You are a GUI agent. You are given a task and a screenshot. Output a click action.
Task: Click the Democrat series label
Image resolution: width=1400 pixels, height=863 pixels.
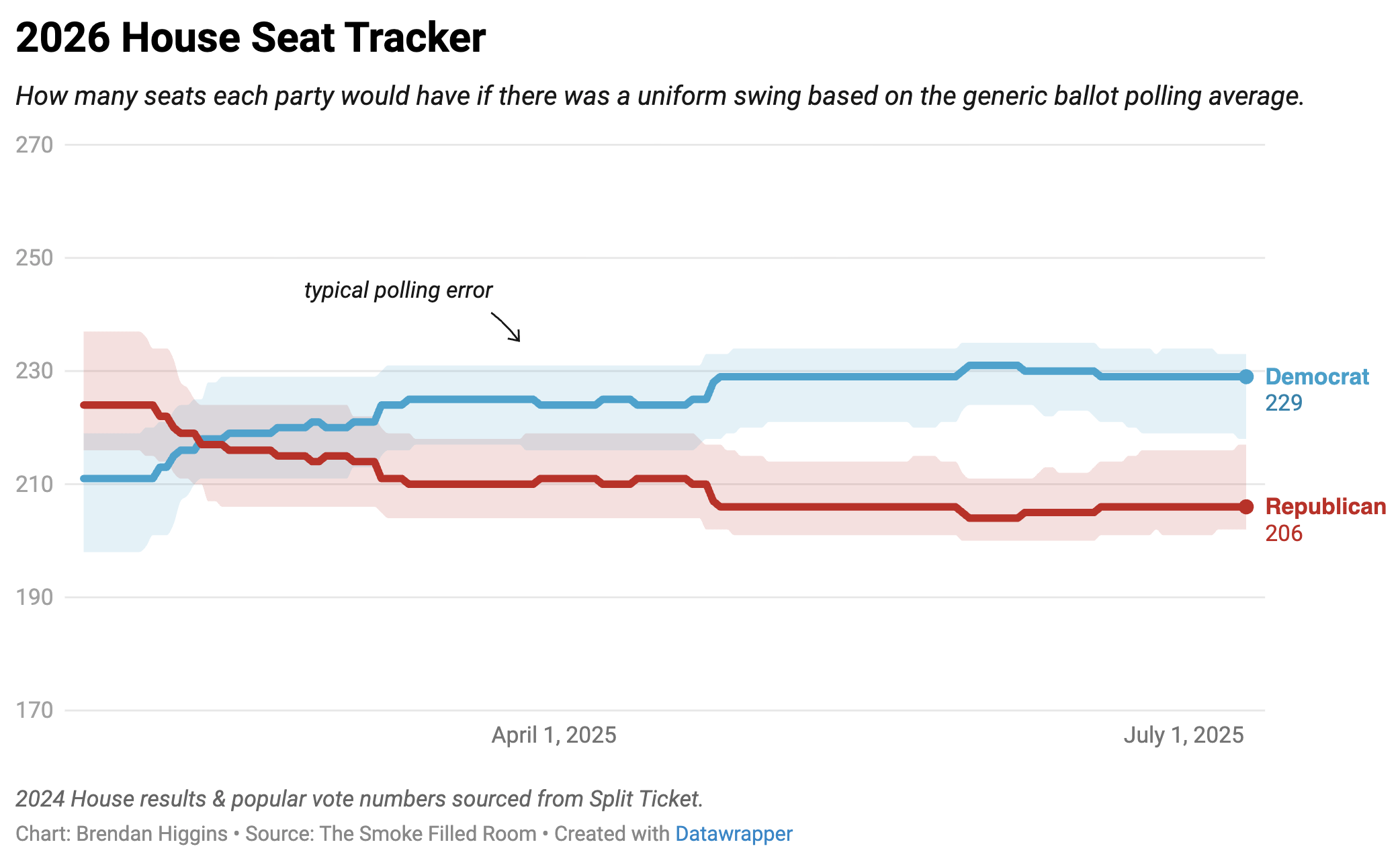pos(1317,377)
